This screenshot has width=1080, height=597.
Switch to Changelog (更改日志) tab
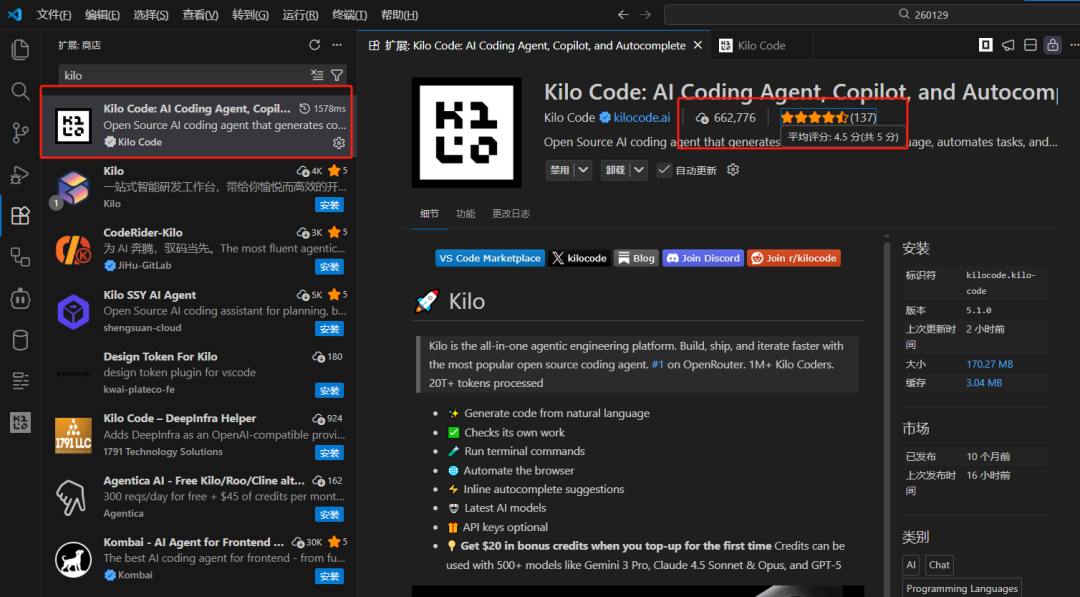click(511, 213)
